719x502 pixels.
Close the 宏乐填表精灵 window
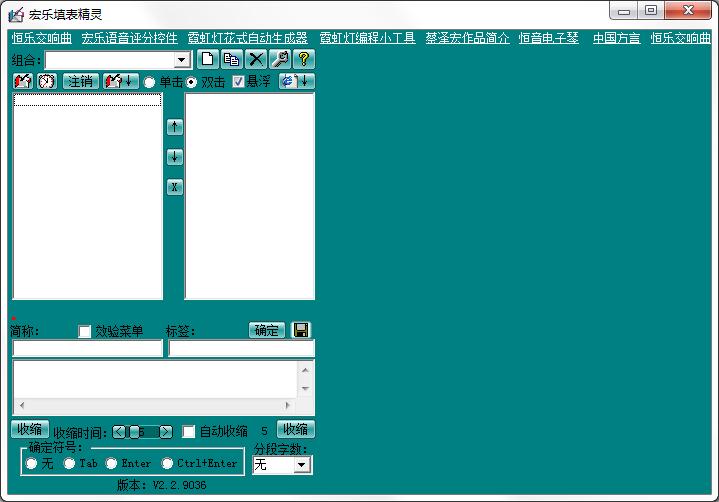point(688,11)
